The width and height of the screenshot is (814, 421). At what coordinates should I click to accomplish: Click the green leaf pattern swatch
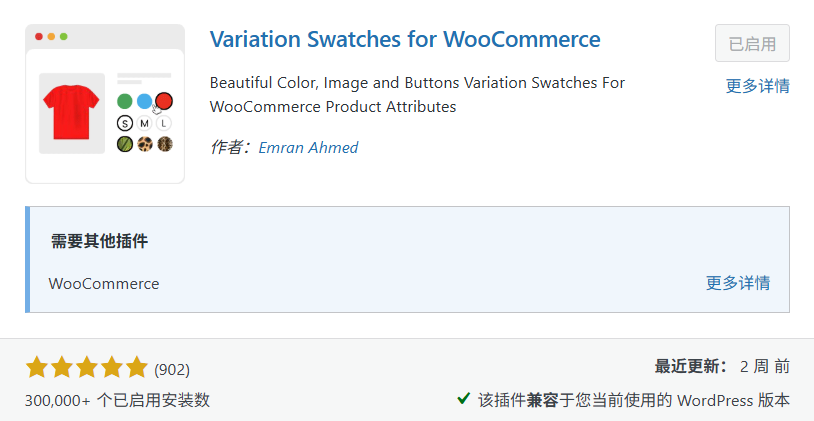pos(125,144)
